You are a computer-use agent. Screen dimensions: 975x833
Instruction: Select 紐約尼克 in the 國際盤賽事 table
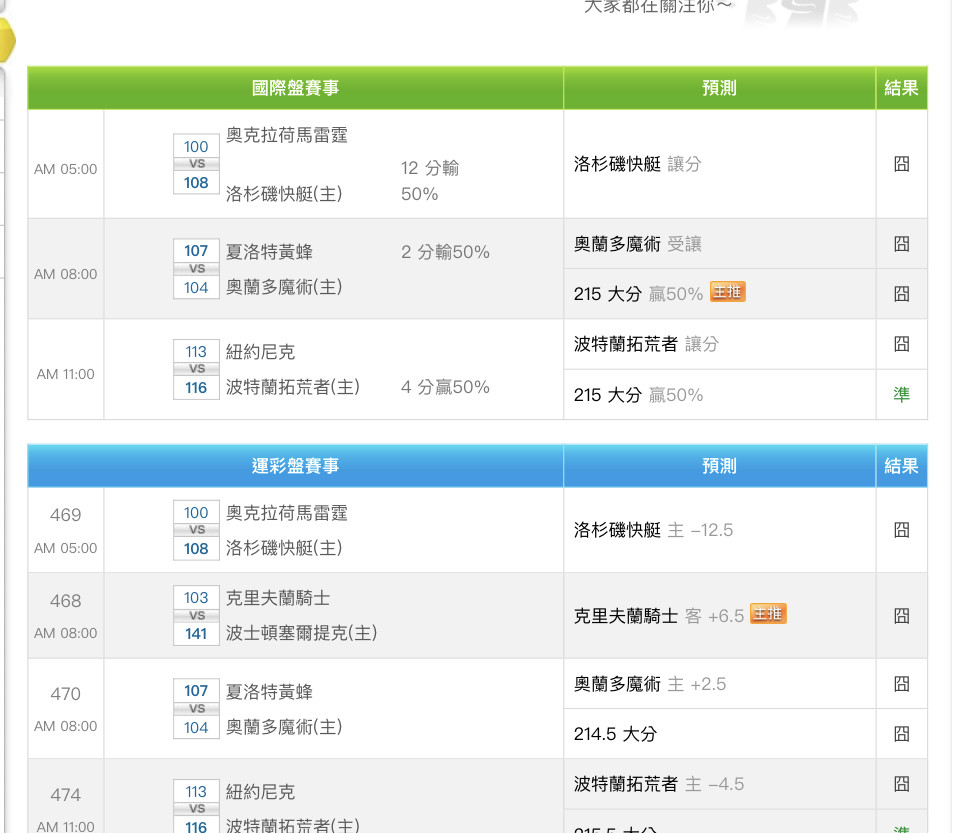coord(261,352)
